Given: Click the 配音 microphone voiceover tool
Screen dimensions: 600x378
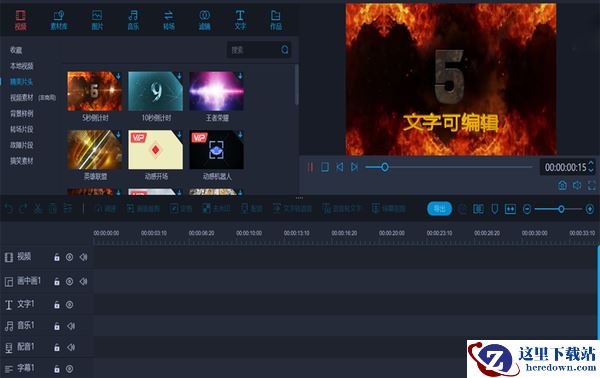Looking at the screenshot, I should [x=252, y=209].
